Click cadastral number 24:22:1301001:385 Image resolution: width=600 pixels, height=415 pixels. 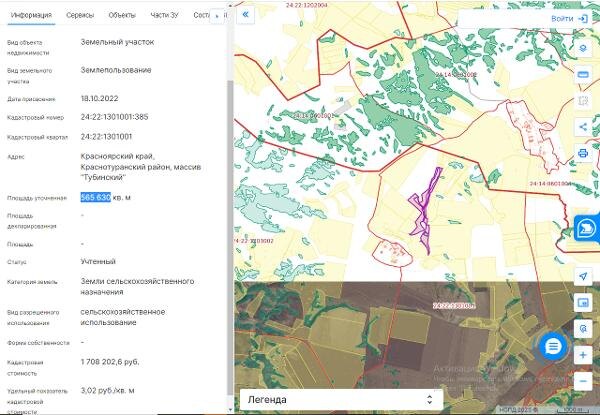[x=114, y=117]
